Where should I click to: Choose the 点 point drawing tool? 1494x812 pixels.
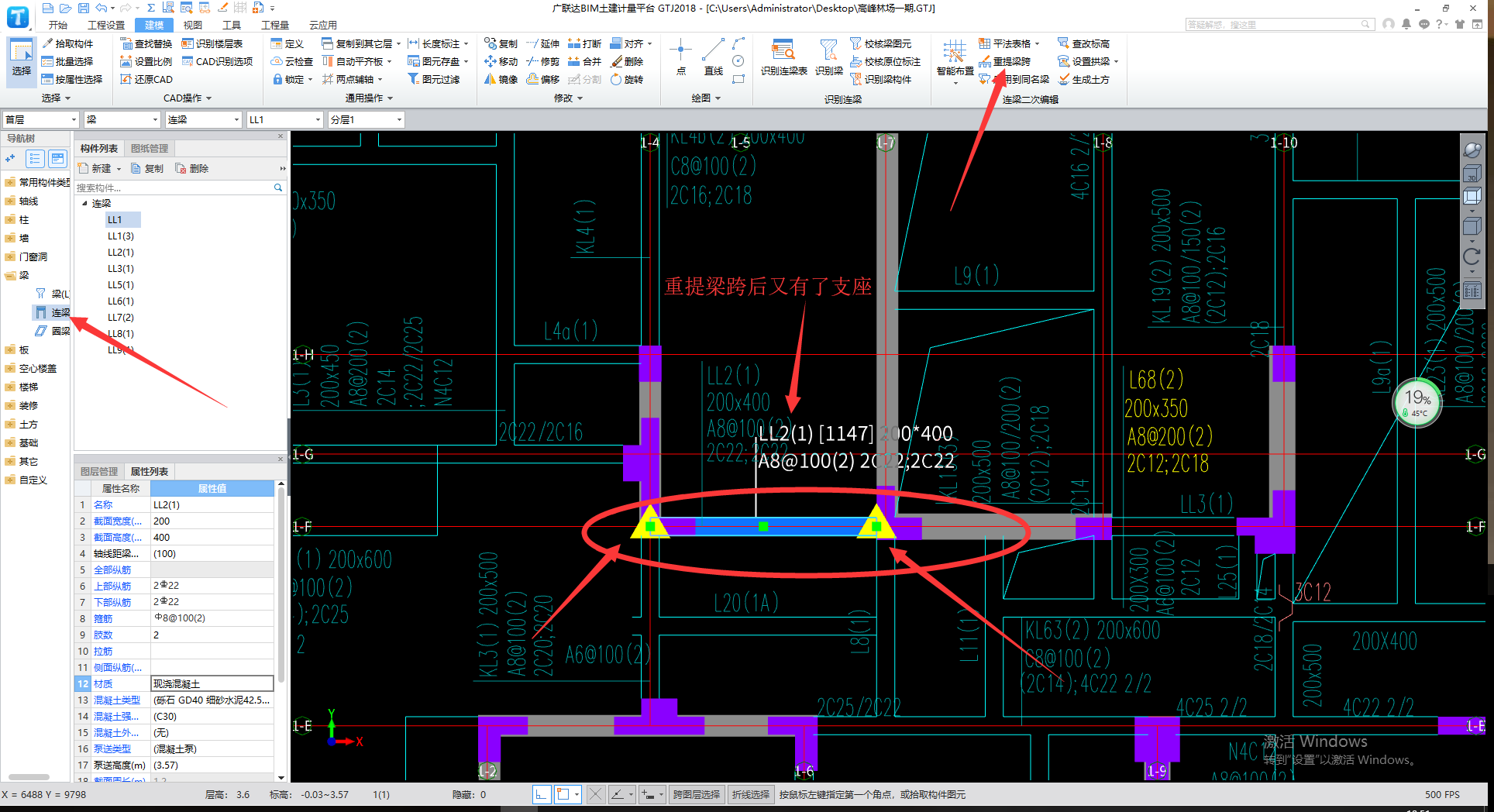tap(680, 57)
